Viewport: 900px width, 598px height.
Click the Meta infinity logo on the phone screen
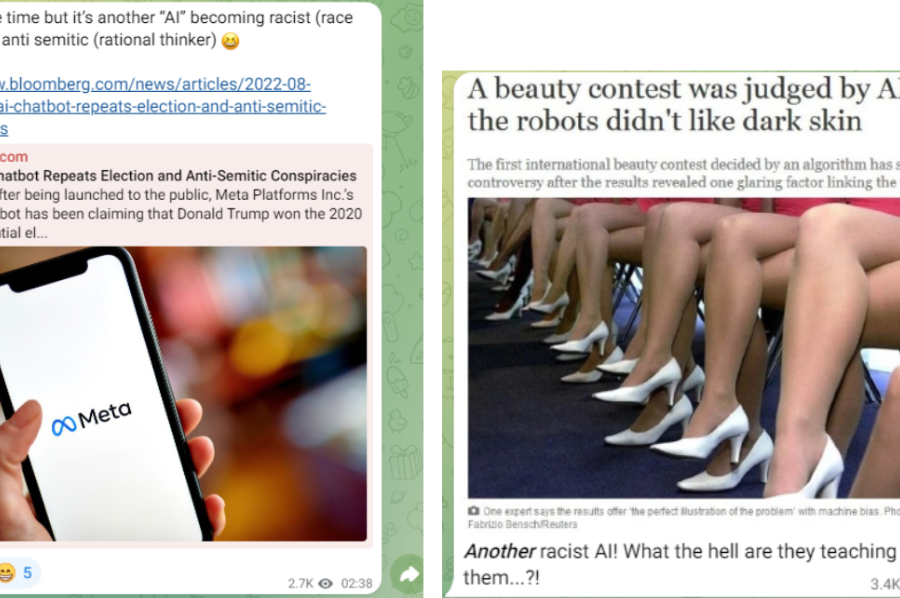click(x=63, y=425)
